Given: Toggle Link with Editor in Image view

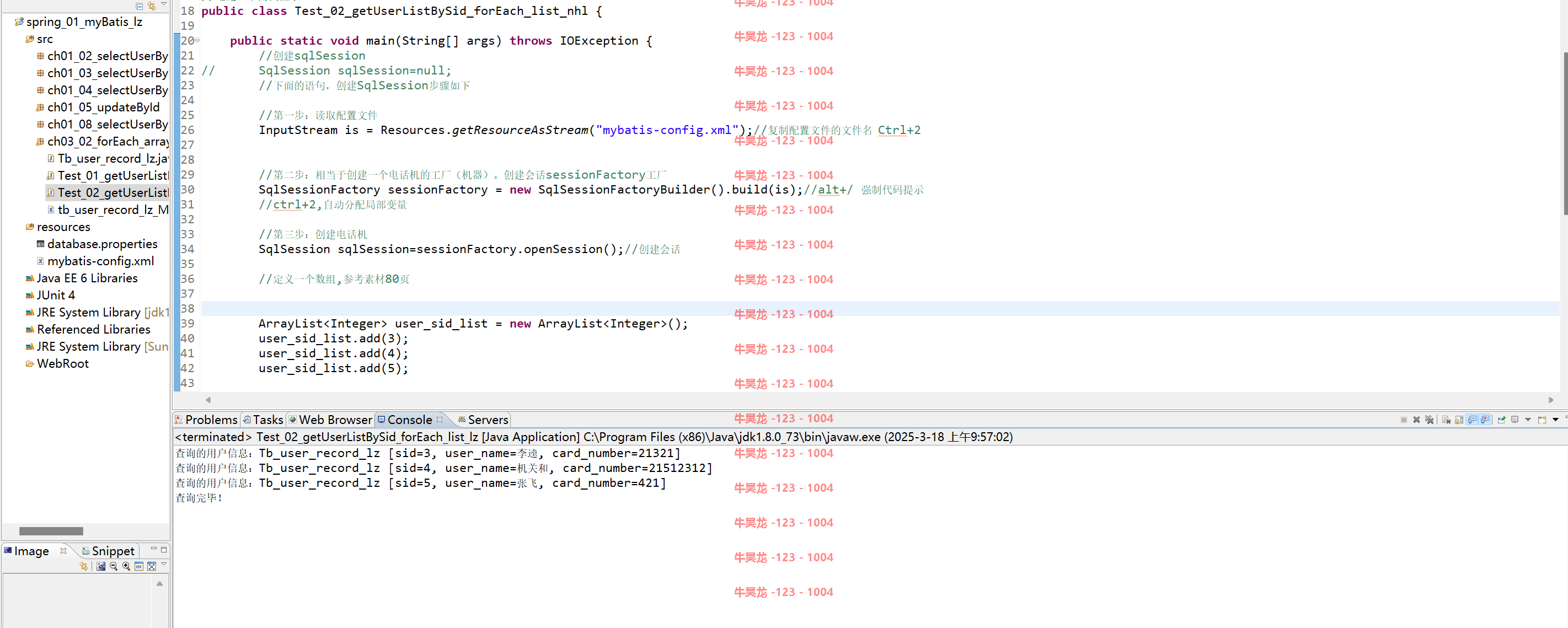Looking at the screenshot, I should click(84, 566).
